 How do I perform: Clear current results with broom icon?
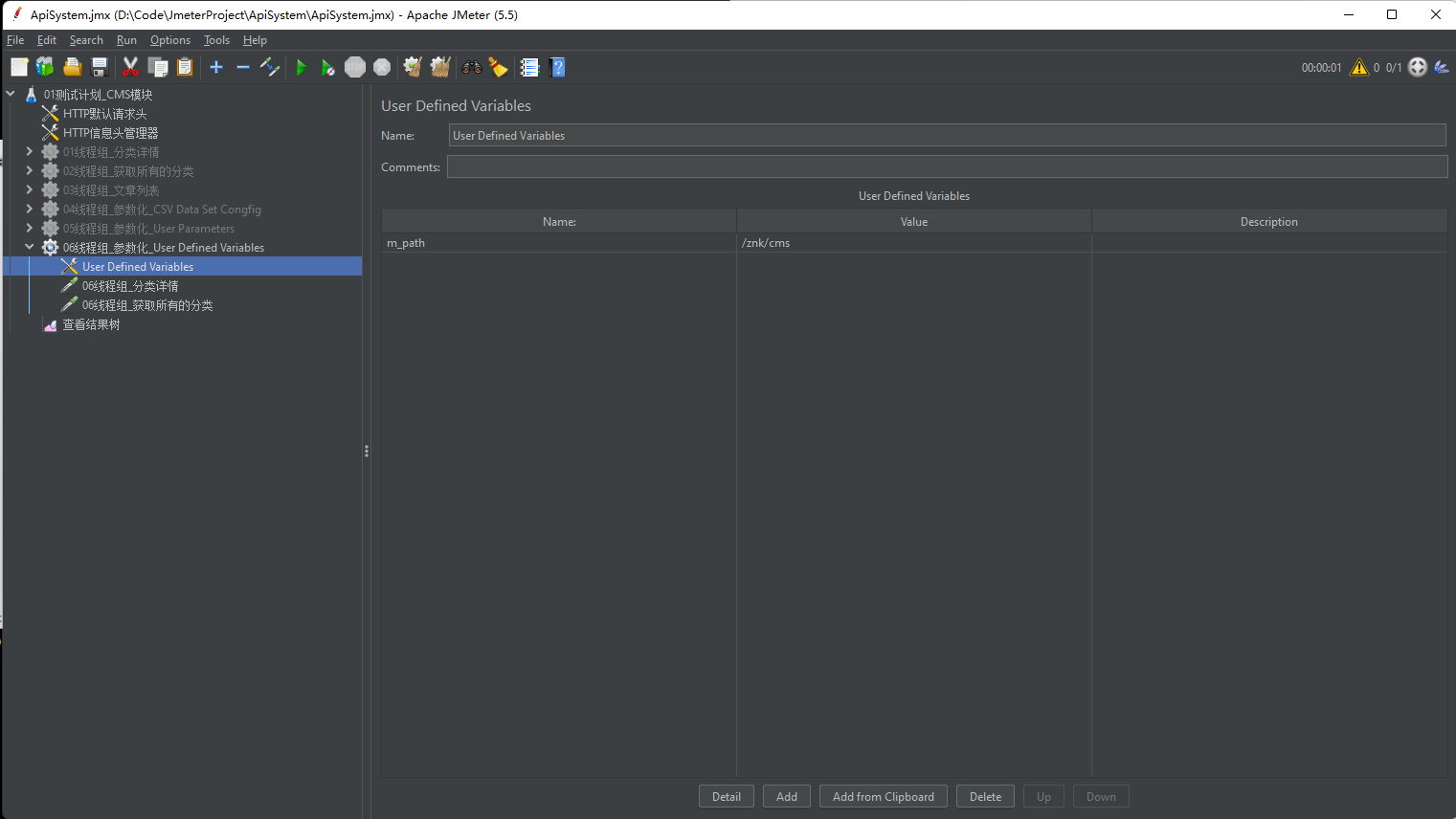point(413,67)
